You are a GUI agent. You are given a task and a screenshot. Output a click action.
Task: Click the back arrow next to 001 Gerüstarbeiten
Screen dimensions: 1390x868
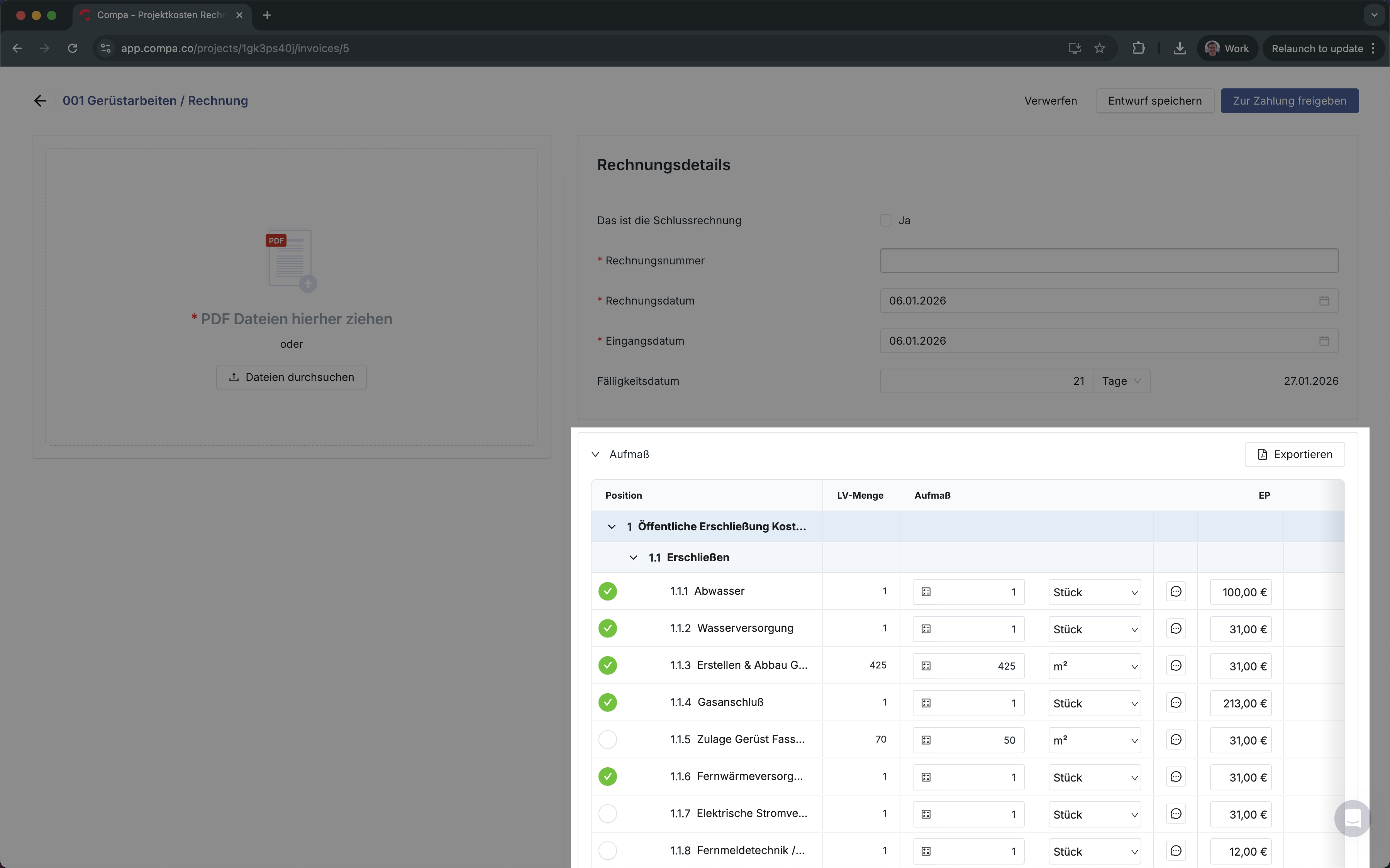click(40, 101)
